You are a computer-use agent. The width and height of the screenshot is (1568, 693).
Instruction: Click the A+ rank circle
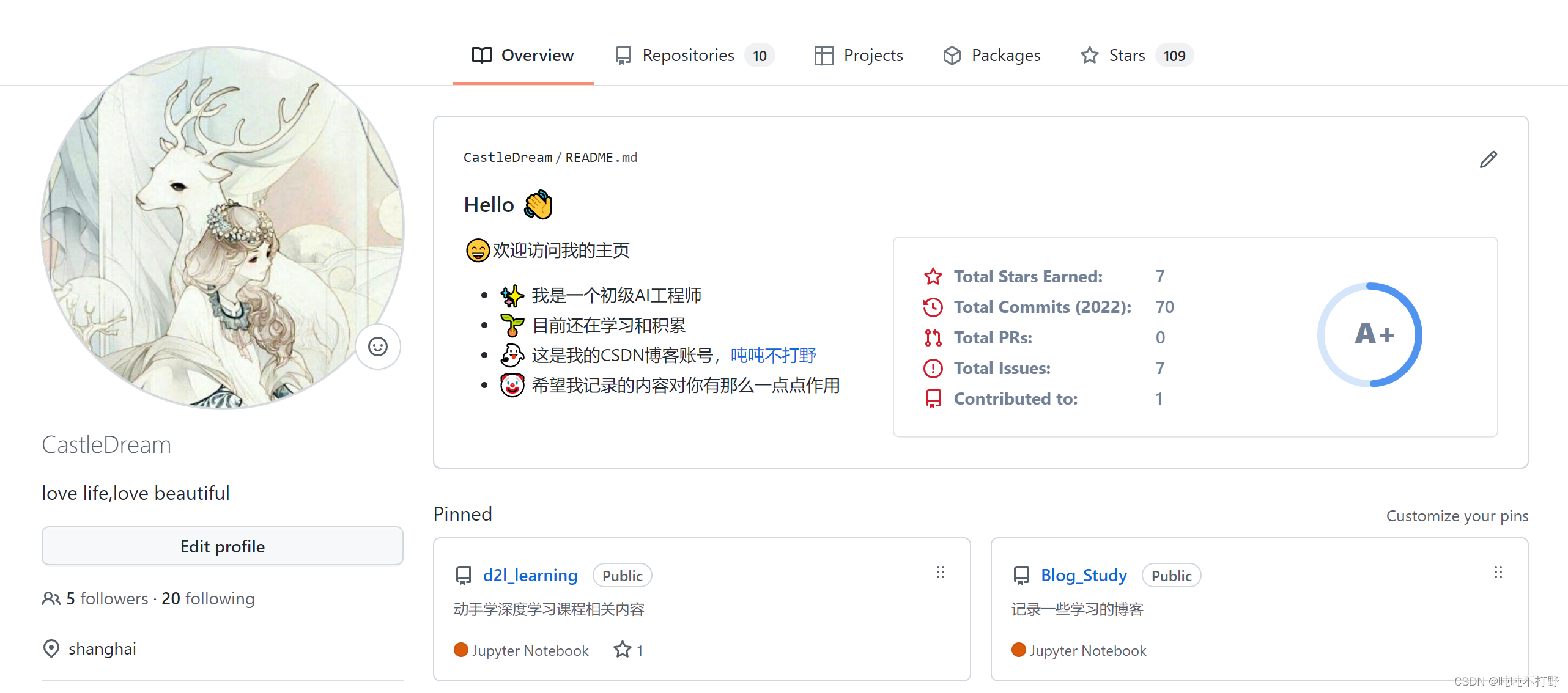point(1370,334)
